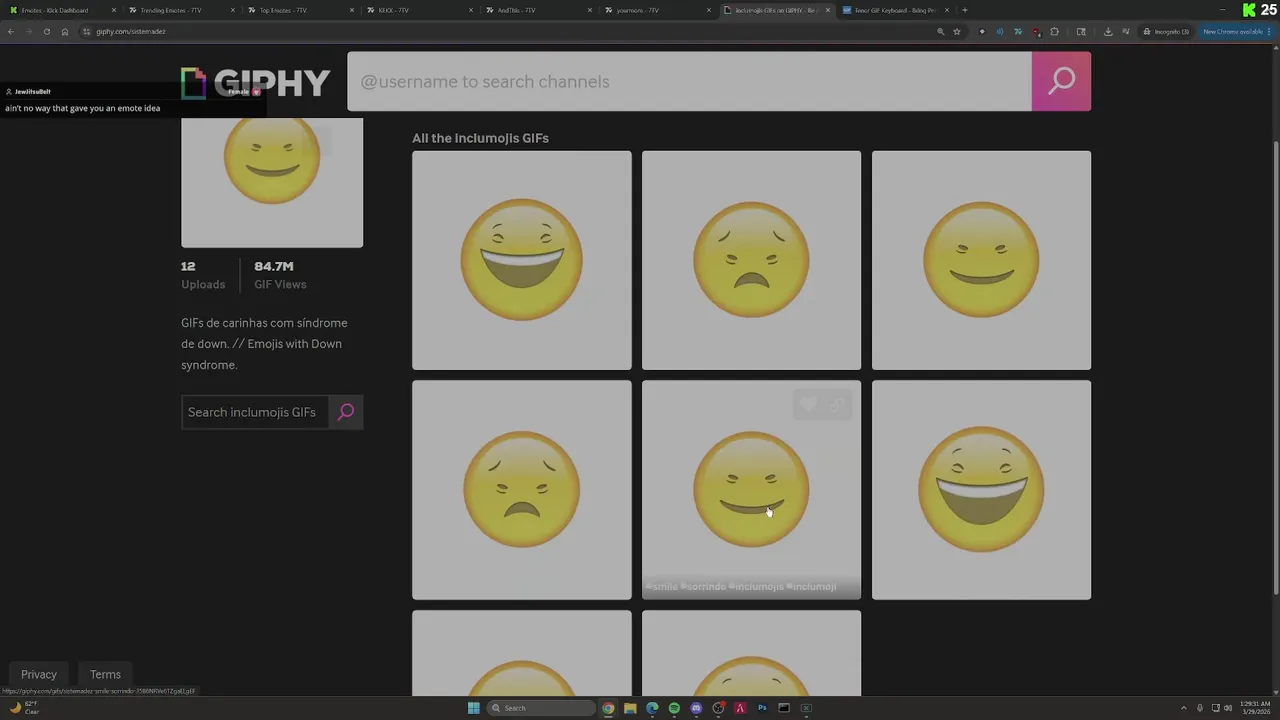
Task: Open the channel avatar smiley image
Action: click(x=272, y=182)
